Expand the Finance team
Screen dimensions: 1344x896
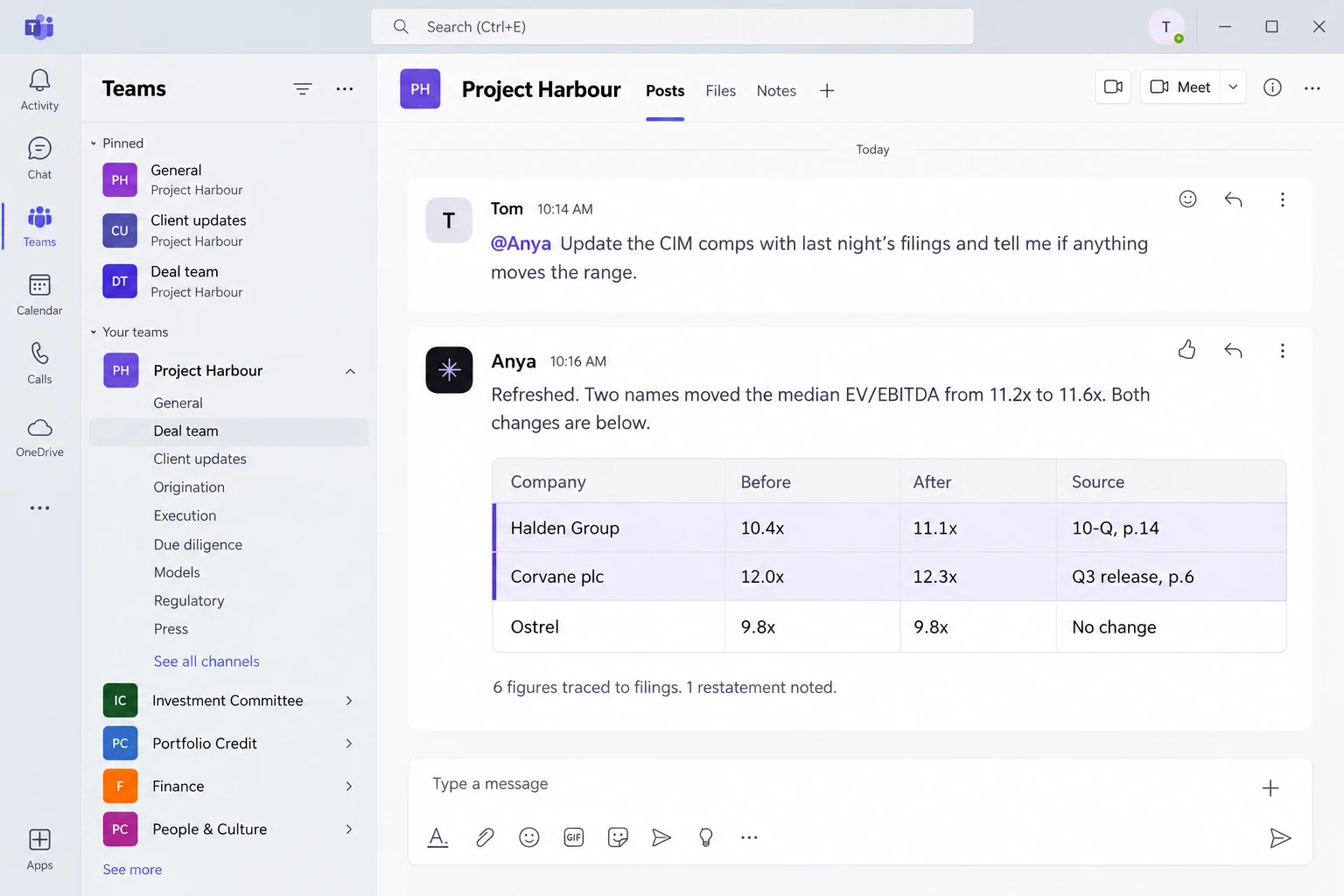click(349, 787)
